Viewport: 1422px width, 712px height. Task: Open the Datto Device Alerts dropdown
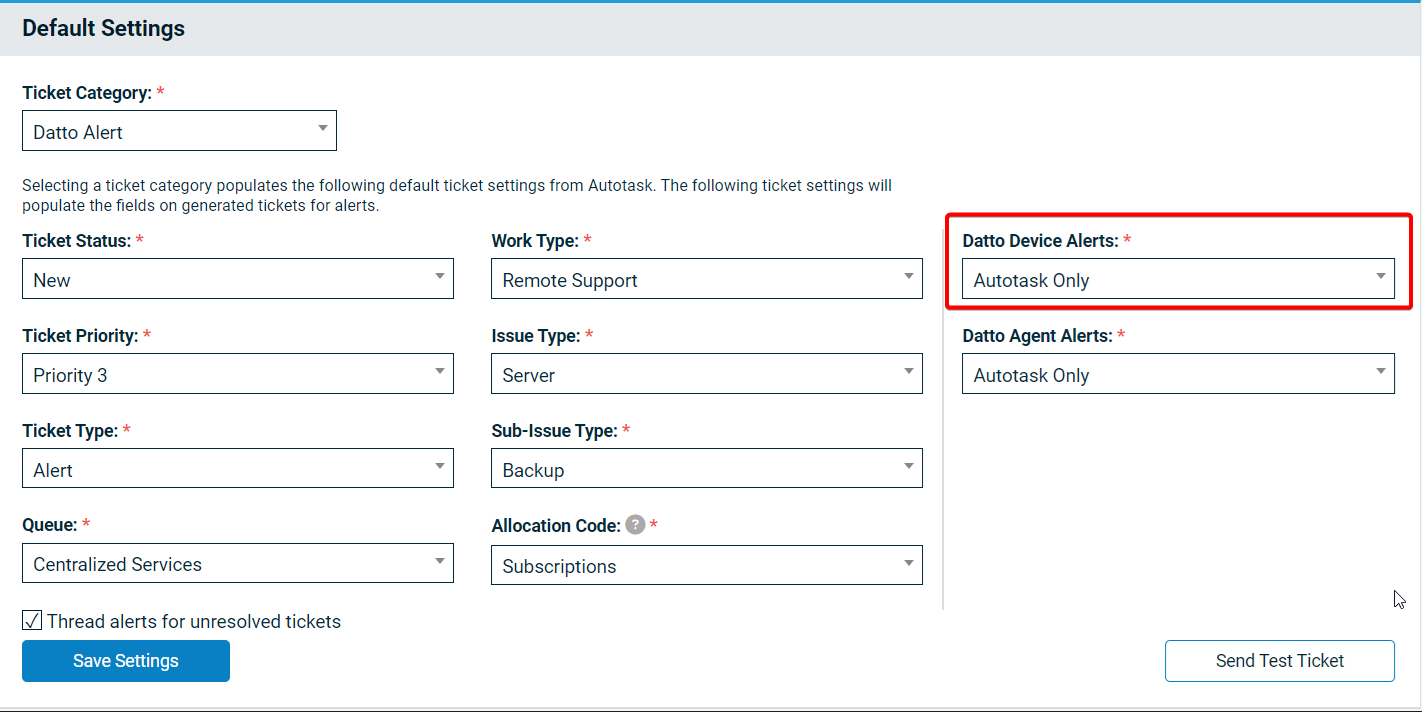tap(1178, 279)
